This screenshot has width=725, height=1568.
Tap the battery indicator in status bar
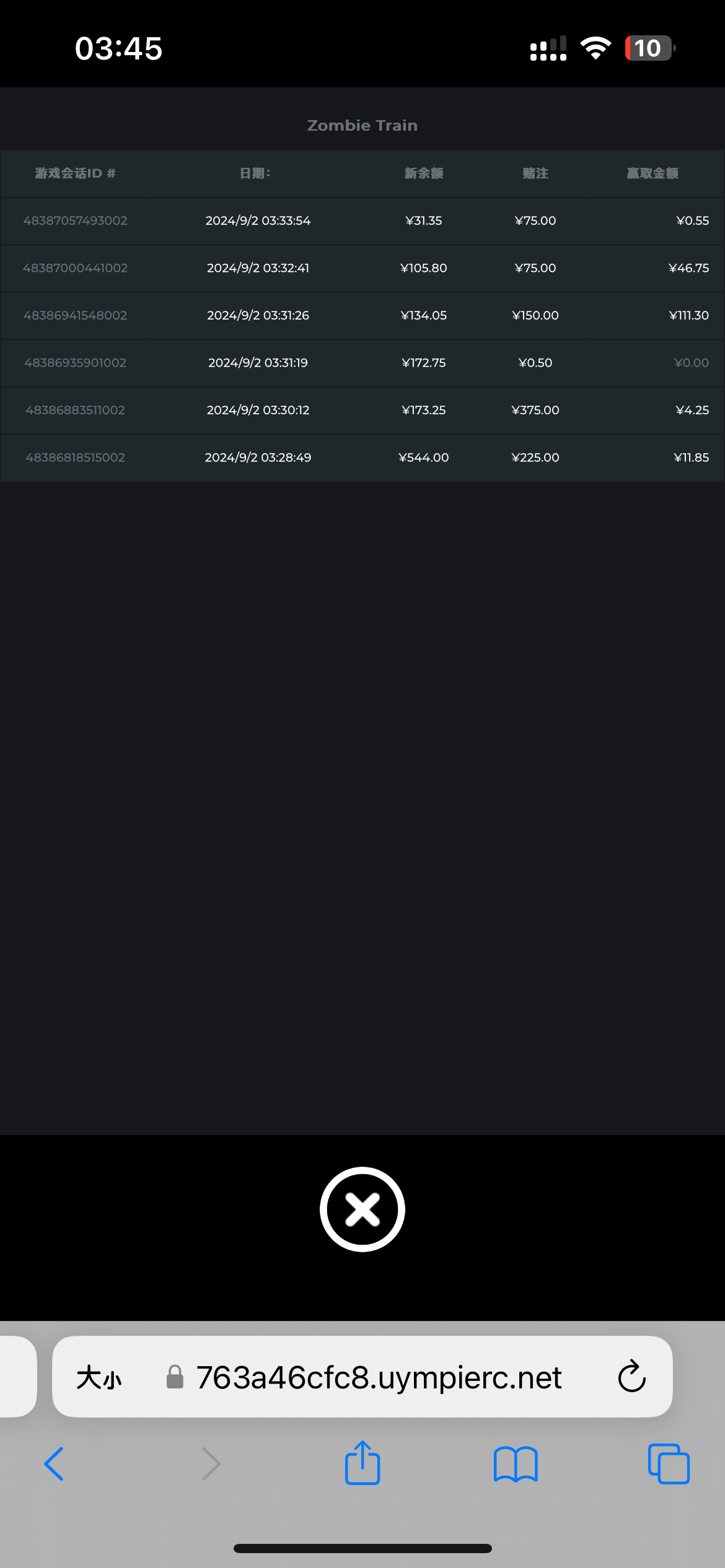pyautogui.click(x=649, y=48)
